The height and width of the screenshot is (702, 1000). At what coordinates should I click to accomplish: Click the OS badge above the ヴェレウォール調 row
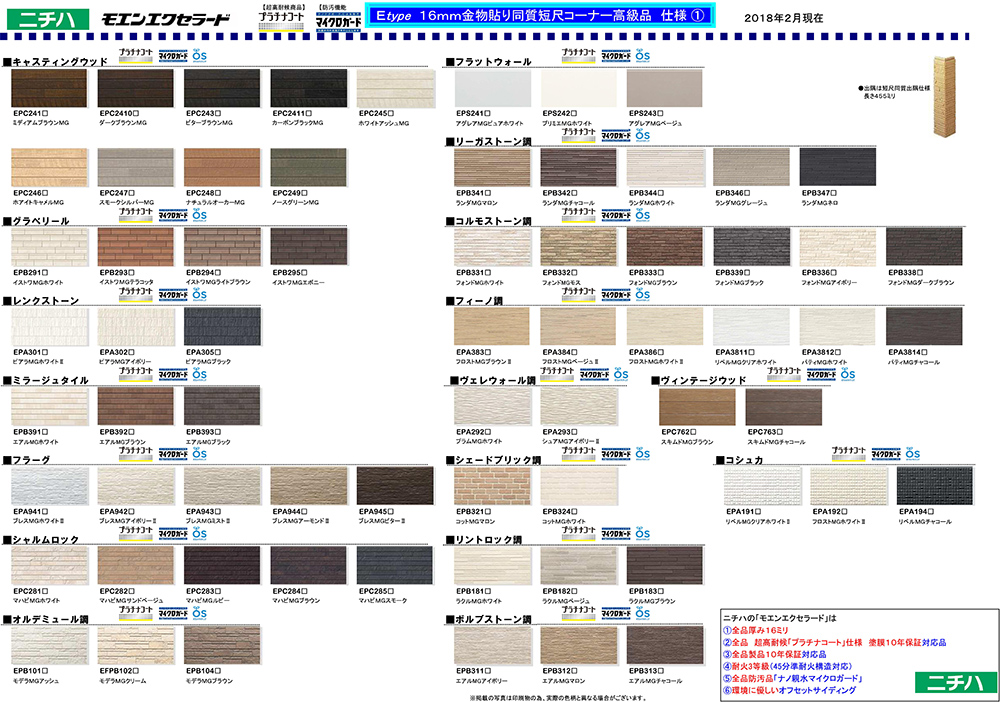[x=621, y=374]
